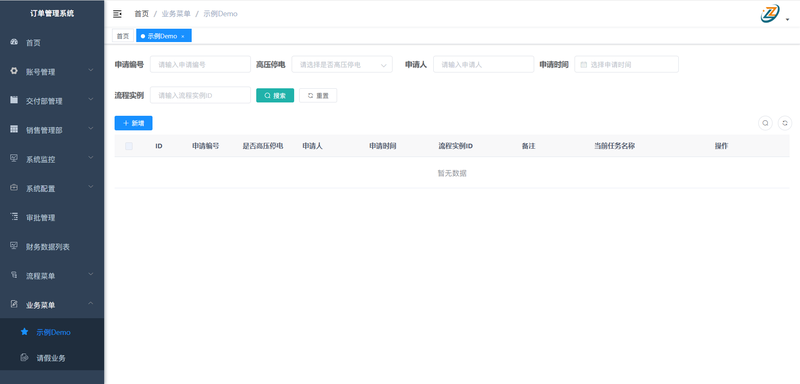
Task: Click 示例Demo in the breadcrumb
Action: coord(220,14)
